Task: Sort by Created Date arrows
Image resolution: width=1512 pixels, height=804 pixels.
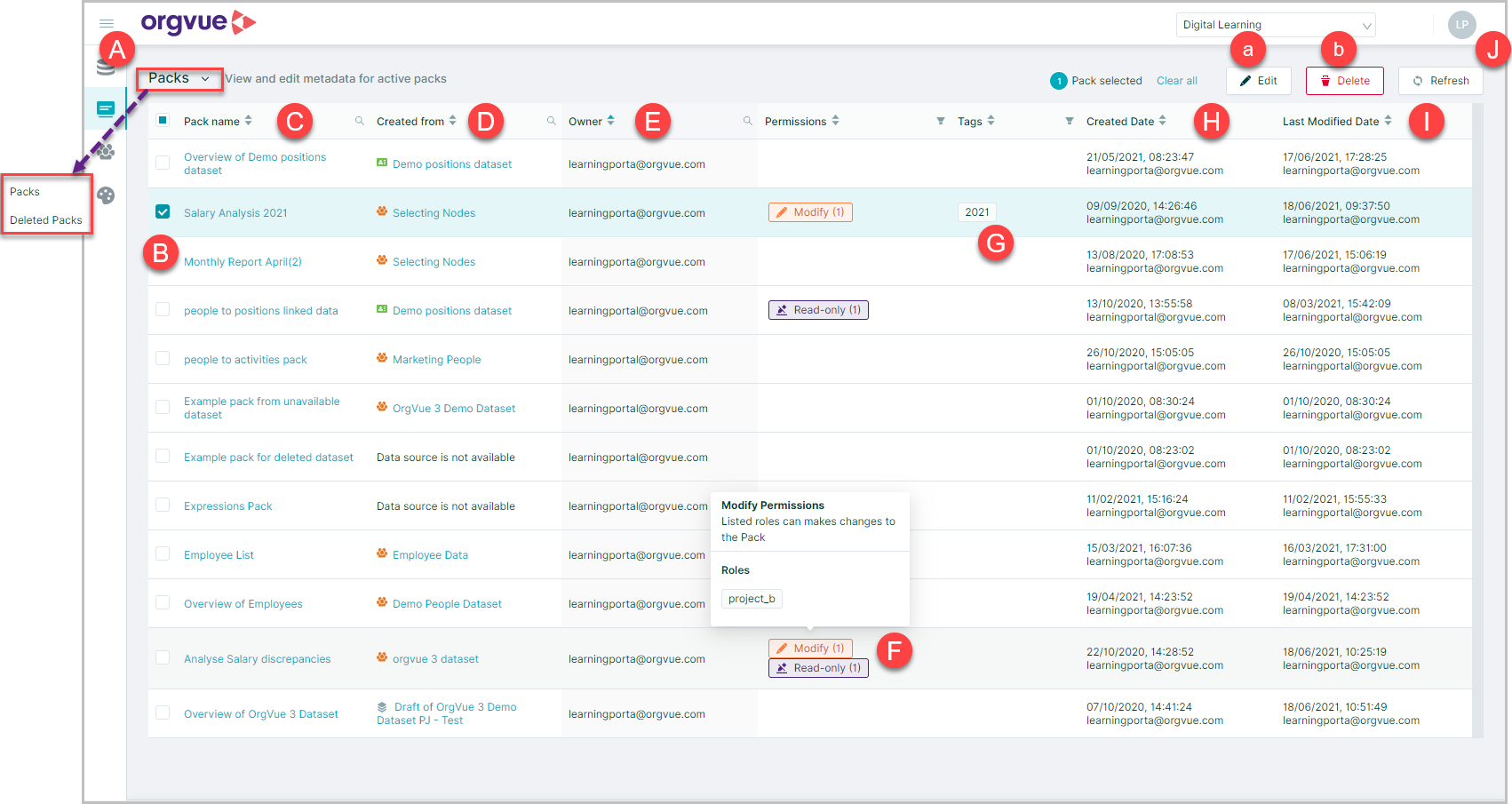Action: coord(1162,120)
